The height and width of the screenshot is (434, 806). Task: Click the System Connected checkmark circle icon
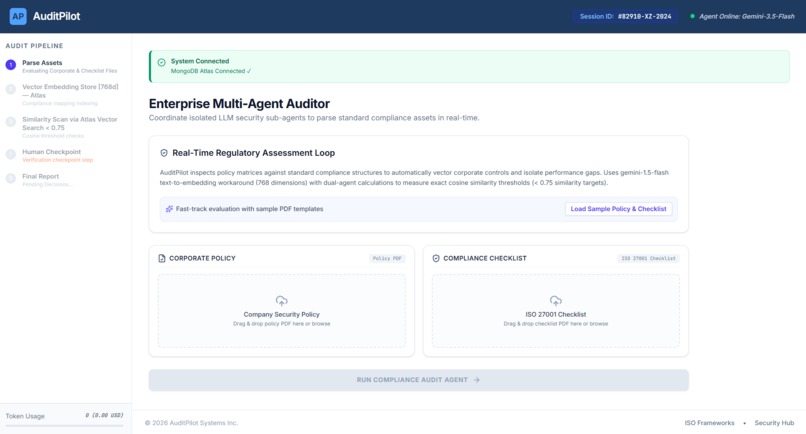pyautogui.click(x=161, y=62)
